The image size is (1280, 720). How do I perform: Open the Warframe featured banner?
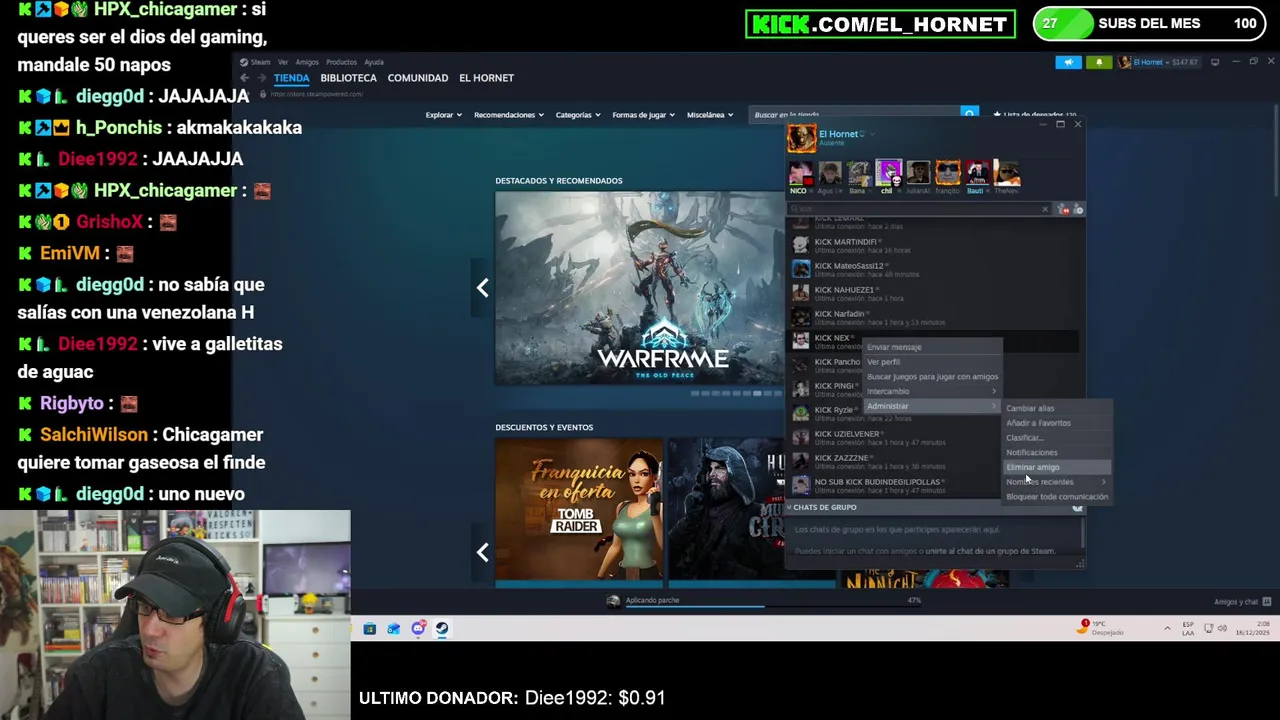640,288
